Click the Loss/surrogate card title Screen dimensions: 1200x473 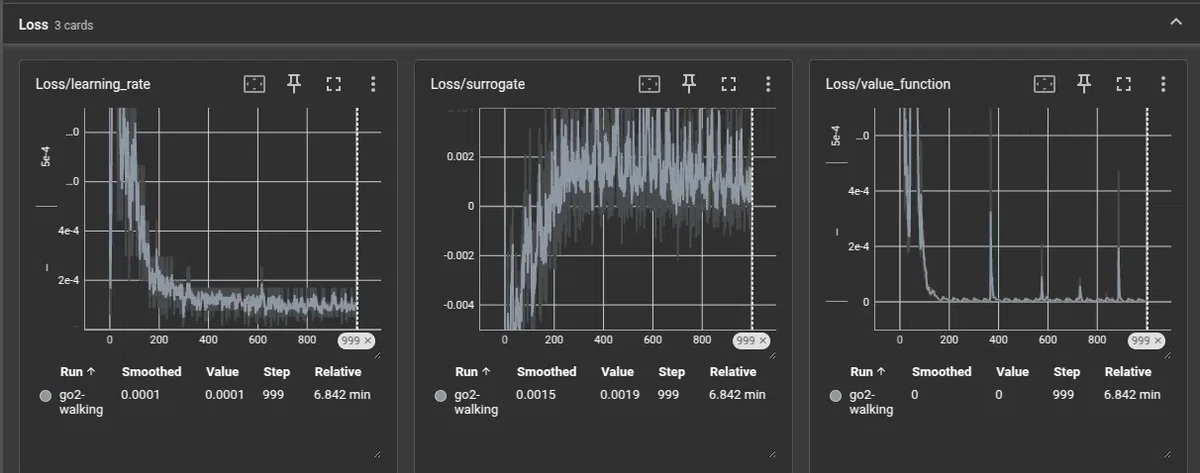tap(477, 85)
